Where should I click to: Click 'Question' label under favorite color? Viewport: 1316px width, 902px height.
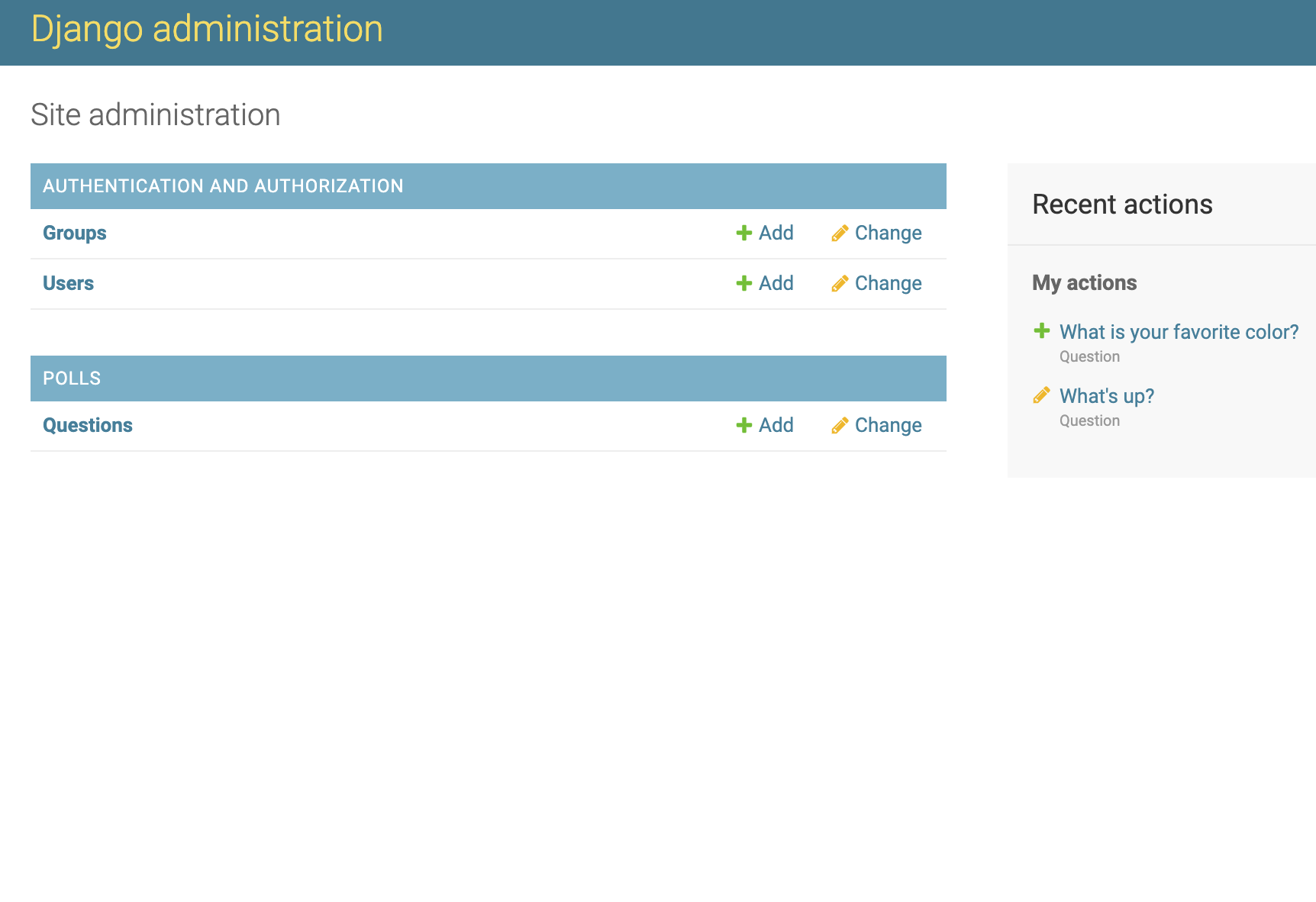[1089, 356]
